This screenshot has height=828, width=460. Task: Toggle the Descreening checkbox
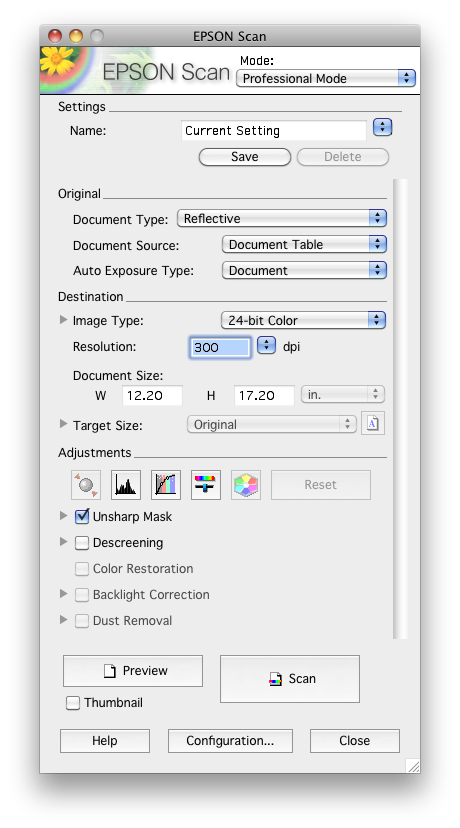coord(82,543)
